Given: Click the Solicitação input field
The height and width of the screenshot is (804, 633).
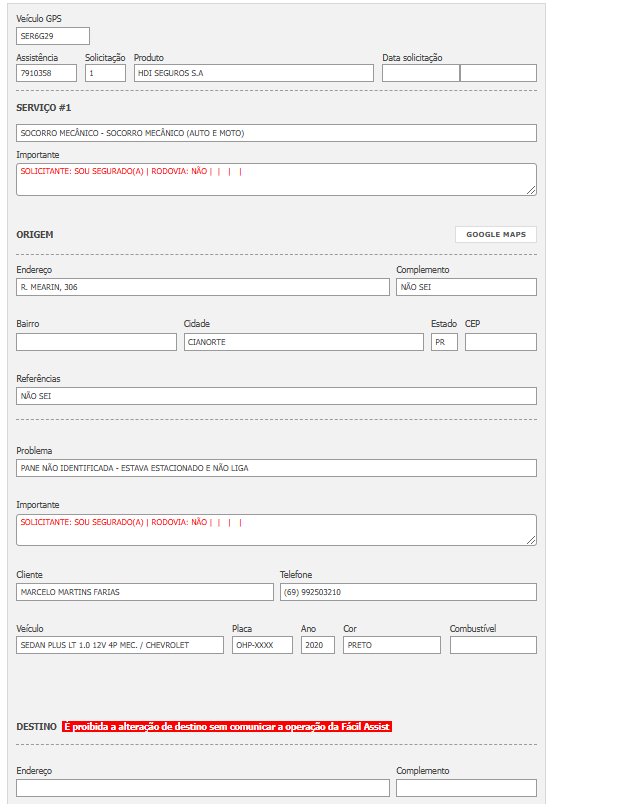Looking at the screenshot, I should 105,73.
